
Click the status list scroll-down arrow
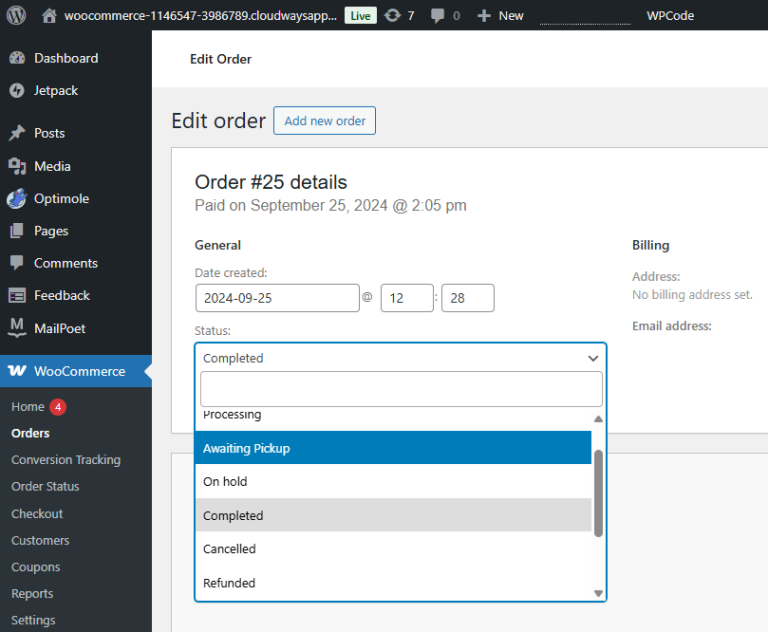(598, 593)
